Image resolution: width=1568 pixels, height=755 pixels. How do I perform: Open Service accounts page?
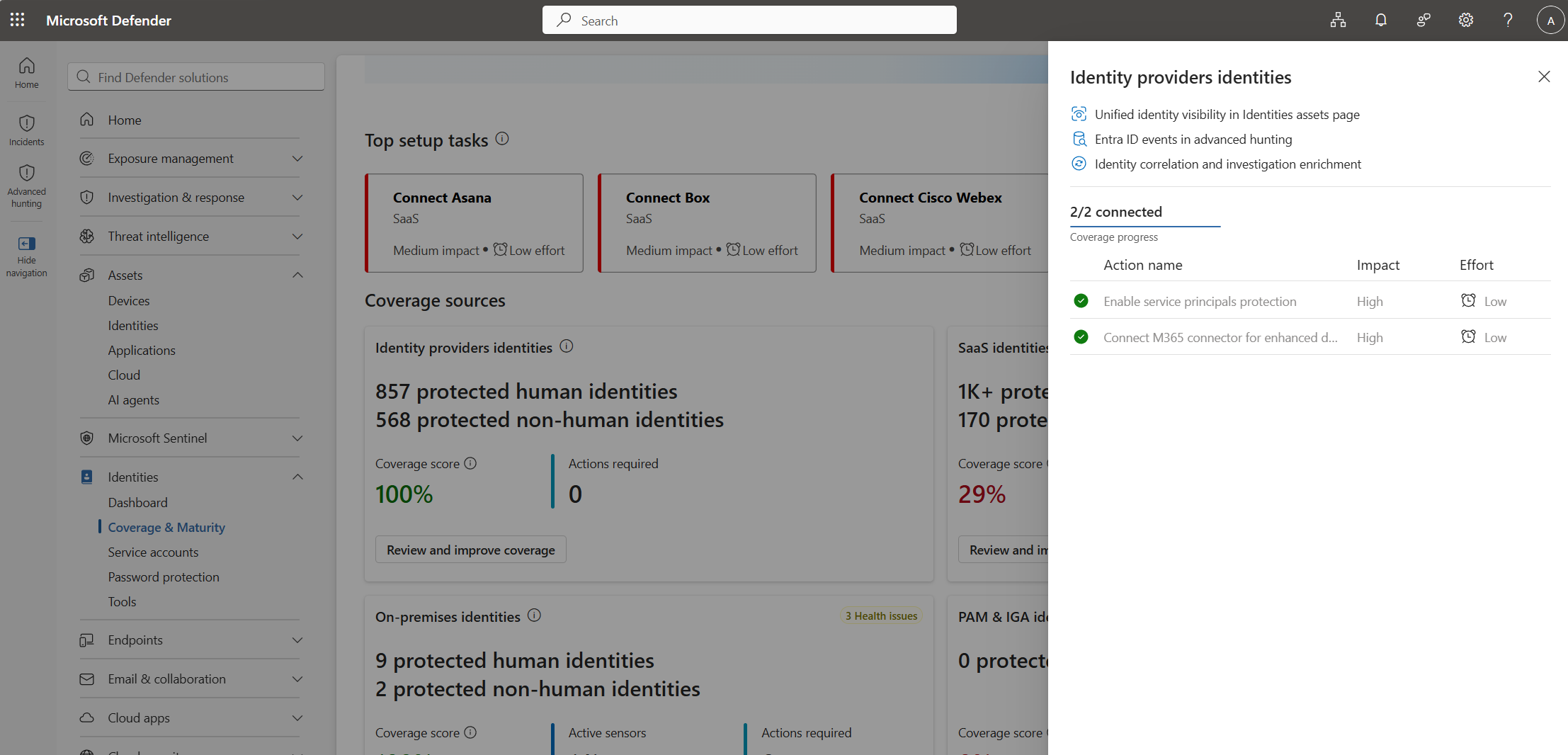(153, 552)
